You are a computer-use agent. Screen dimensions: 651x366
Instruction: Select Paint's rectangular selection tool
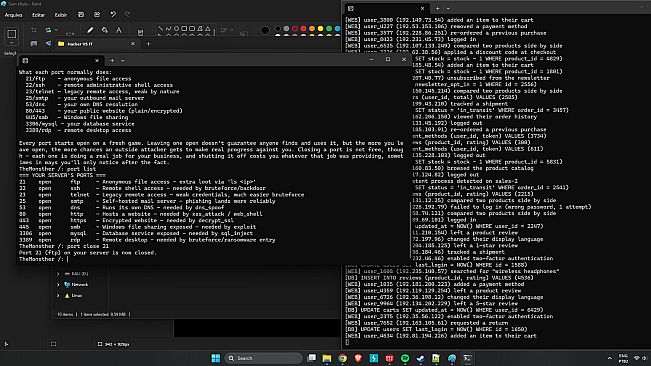[12, 34]
